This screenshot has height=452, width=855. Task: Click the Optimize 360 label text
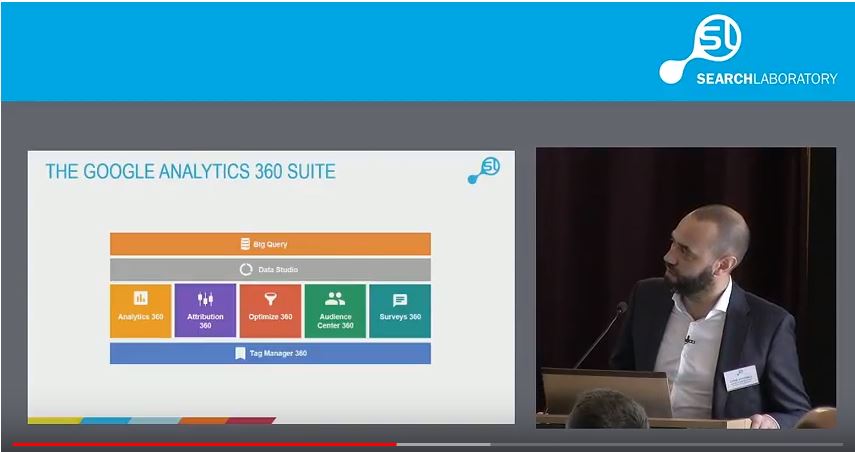tap(270, 317)
